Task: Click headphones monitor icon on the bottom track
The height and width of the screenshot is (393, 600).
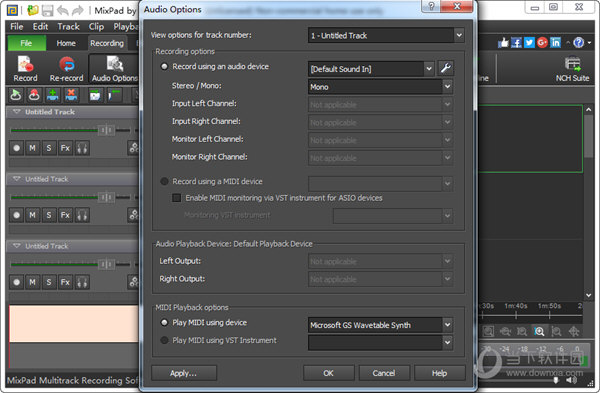Action: click(82, 282)
